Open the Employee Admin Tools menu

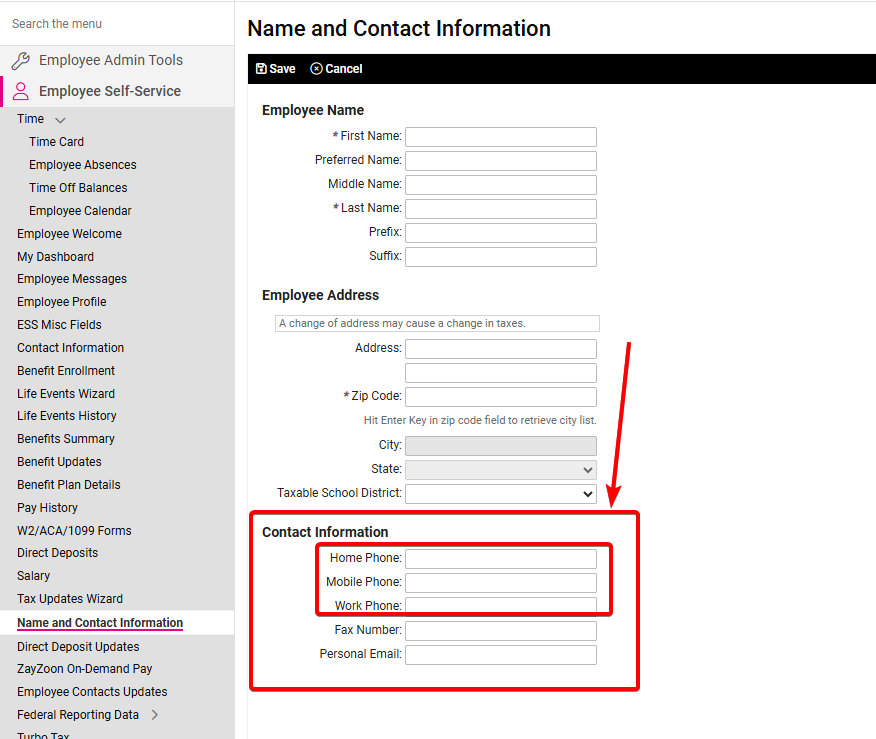click(x=111, y=60)
